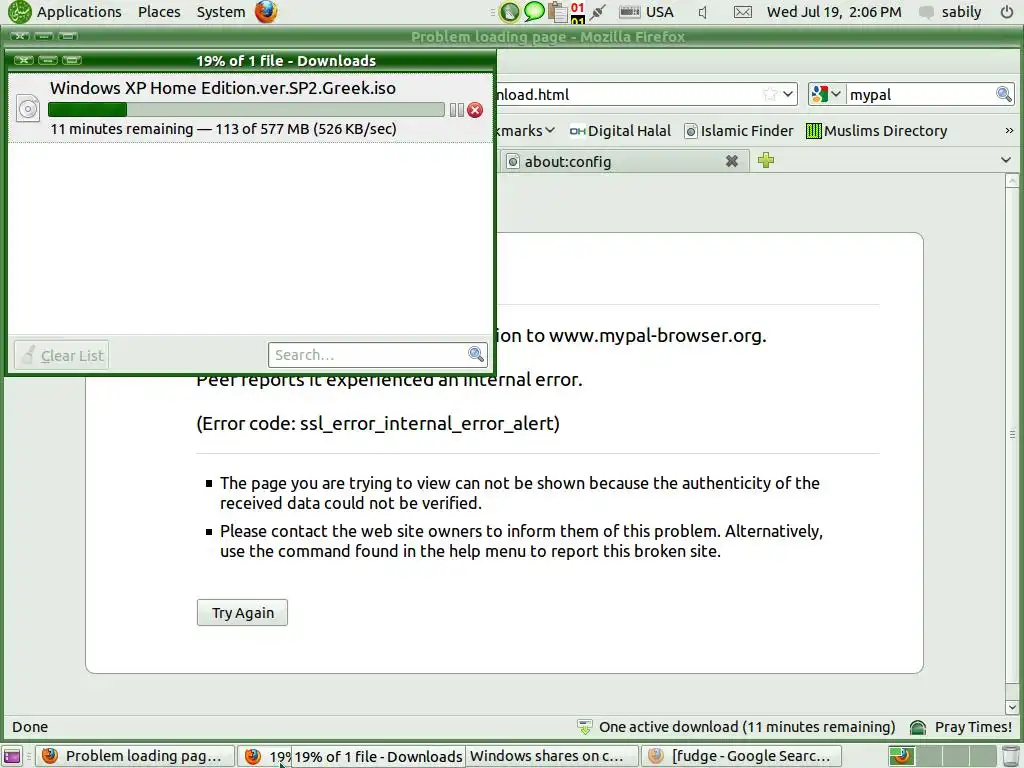Viewport: 1024px width, 768px height.
Task: Switch to Windows shares taskbar window
Action: [552, 756]
